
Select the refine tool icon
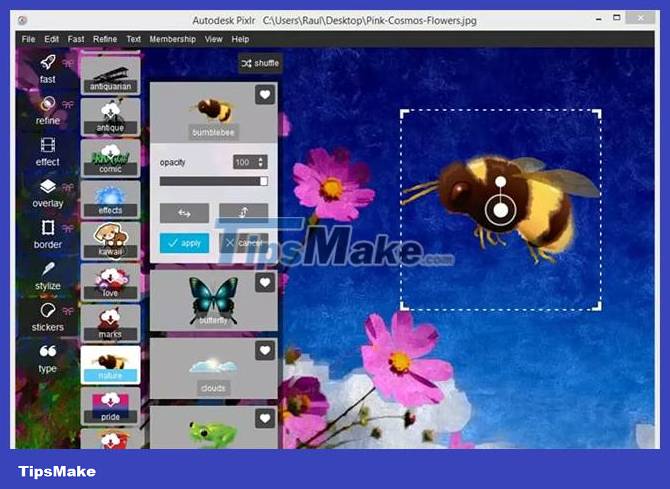click(47, 104)
